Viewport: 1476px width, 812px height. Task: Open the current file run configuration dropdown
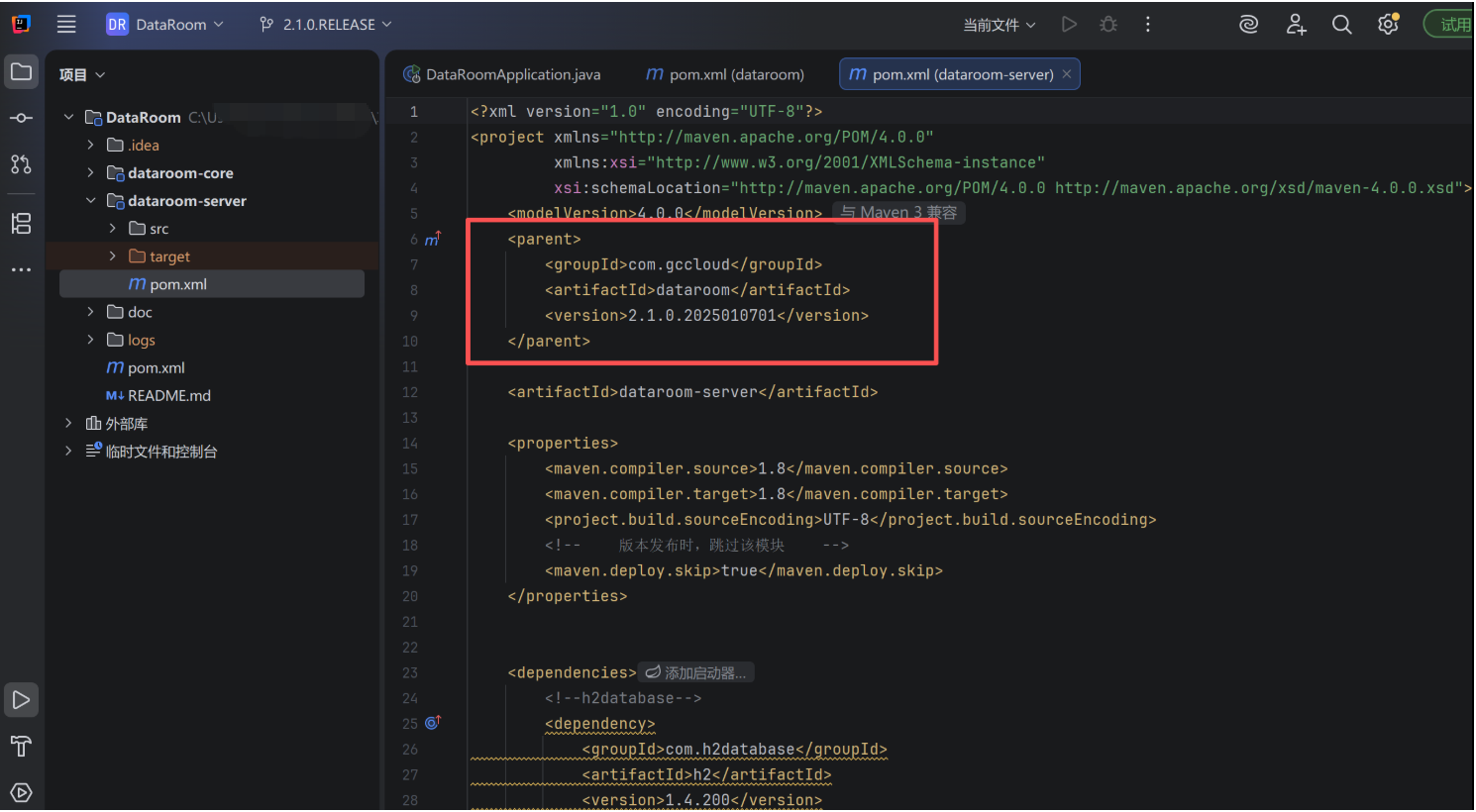1000,25
